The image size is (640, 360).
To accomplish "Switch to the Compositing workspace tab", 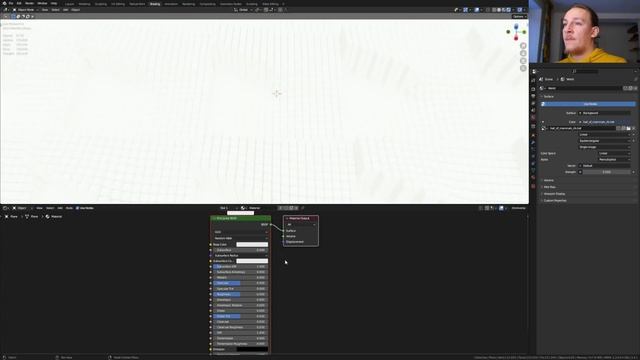I will (207, 4).
